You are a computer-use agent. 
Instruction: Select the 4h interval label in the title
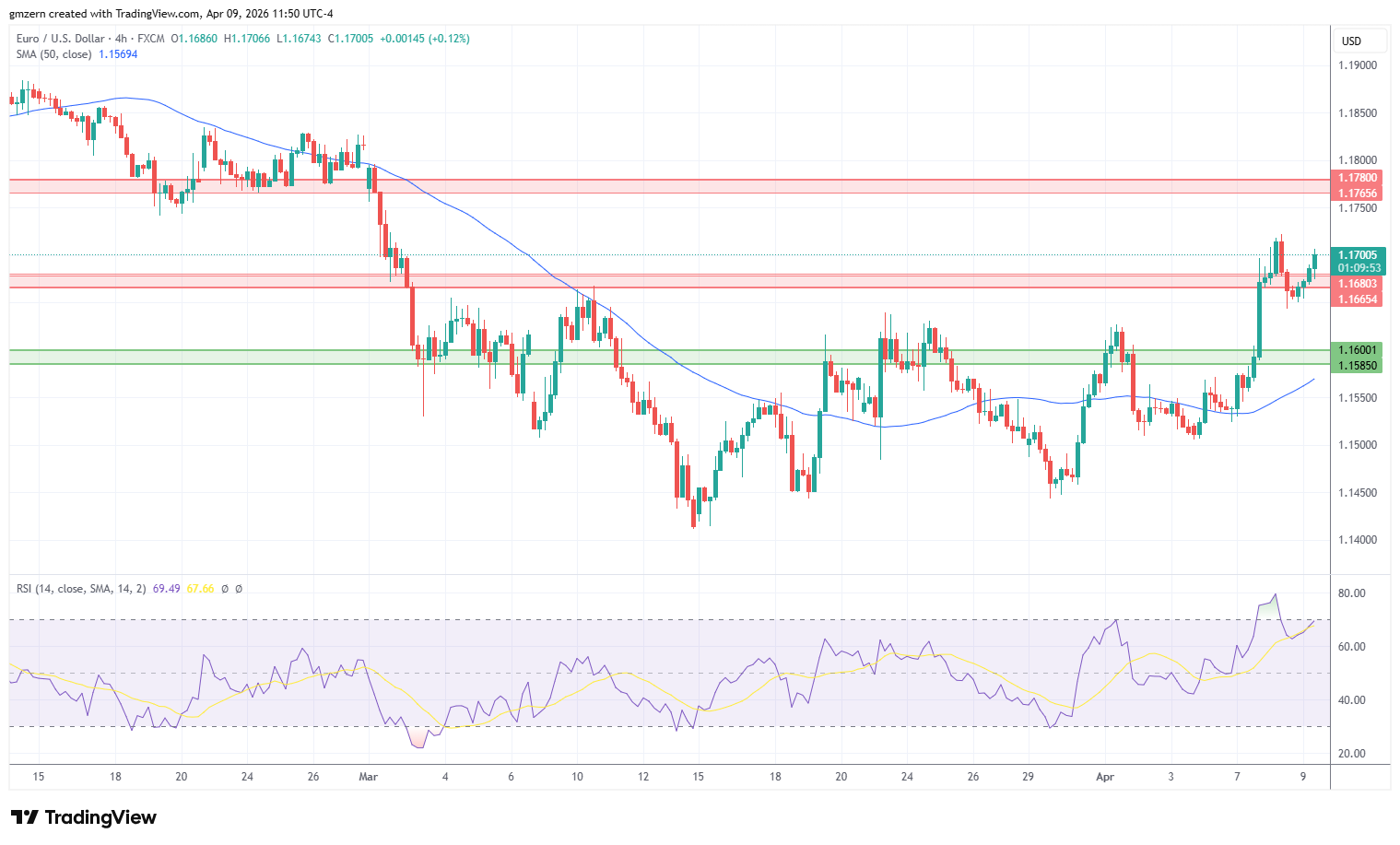[x=121, y=39]
